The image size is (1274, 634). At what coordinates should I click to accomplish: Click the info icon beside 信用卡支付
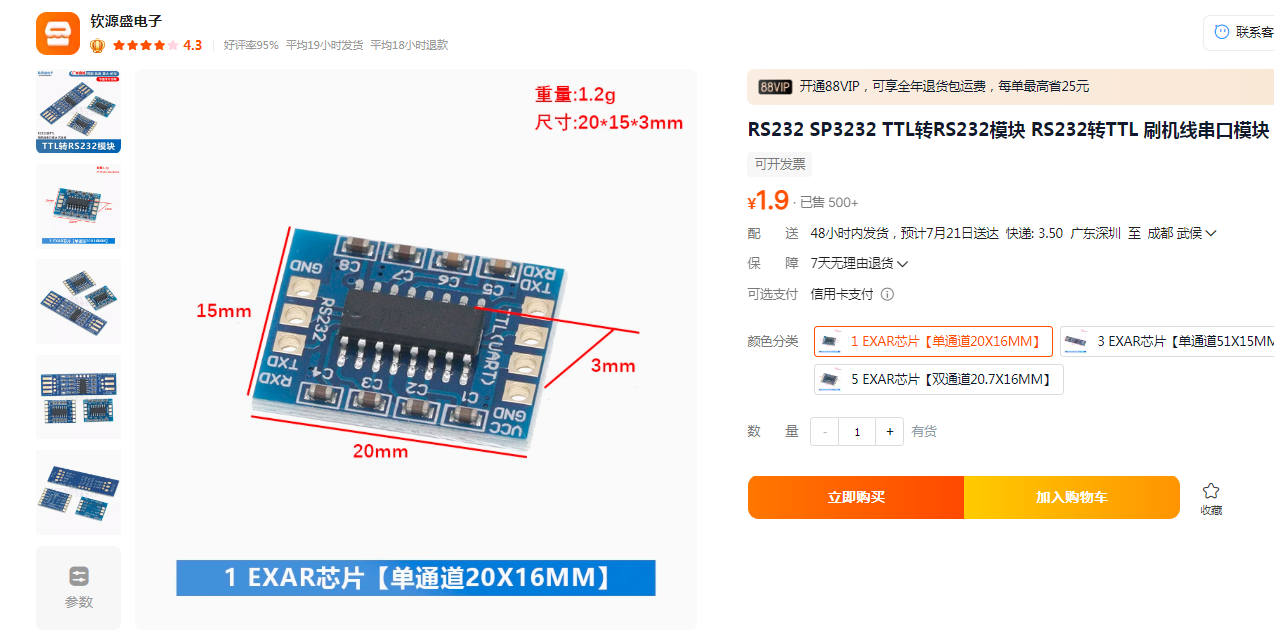click(887, 294)
